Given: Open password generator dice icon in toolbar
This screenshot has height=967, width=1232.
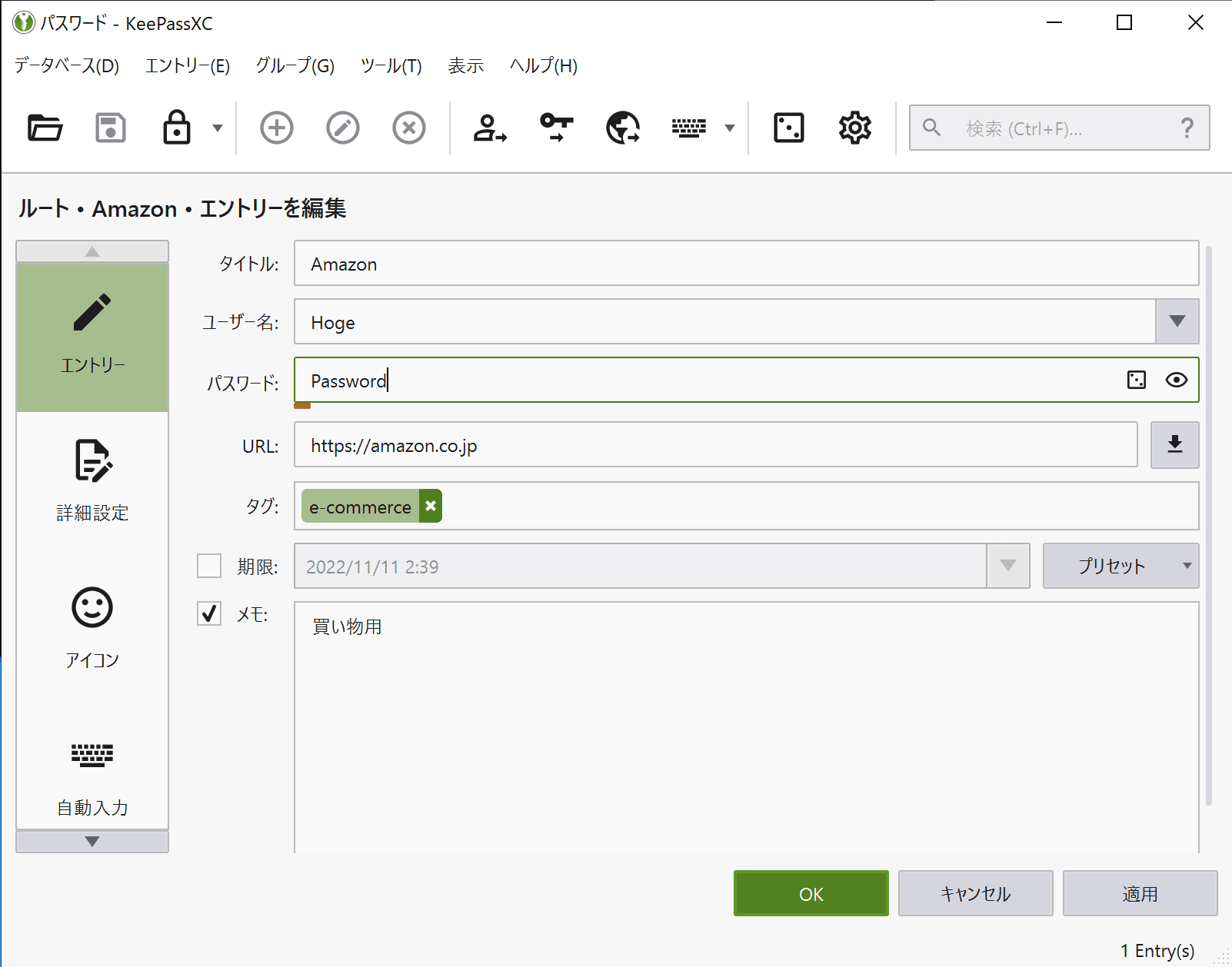Looking at the screenshot, I should 789,128.
